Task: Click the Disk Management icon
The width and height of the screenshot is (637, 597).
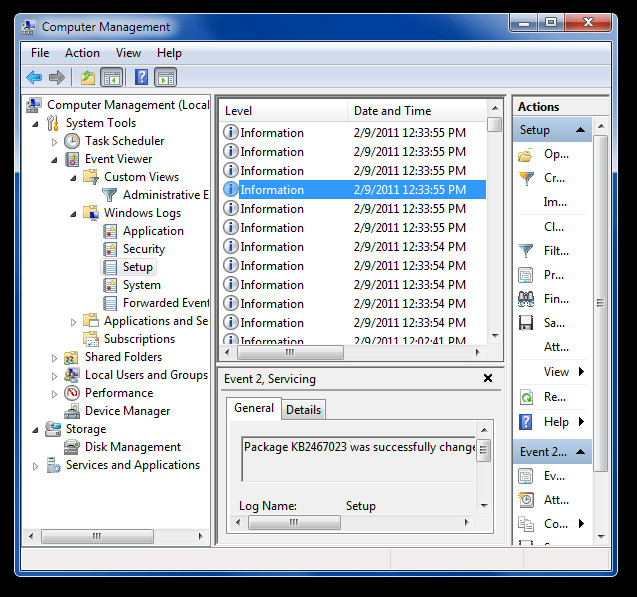Action: click(72, 447)
